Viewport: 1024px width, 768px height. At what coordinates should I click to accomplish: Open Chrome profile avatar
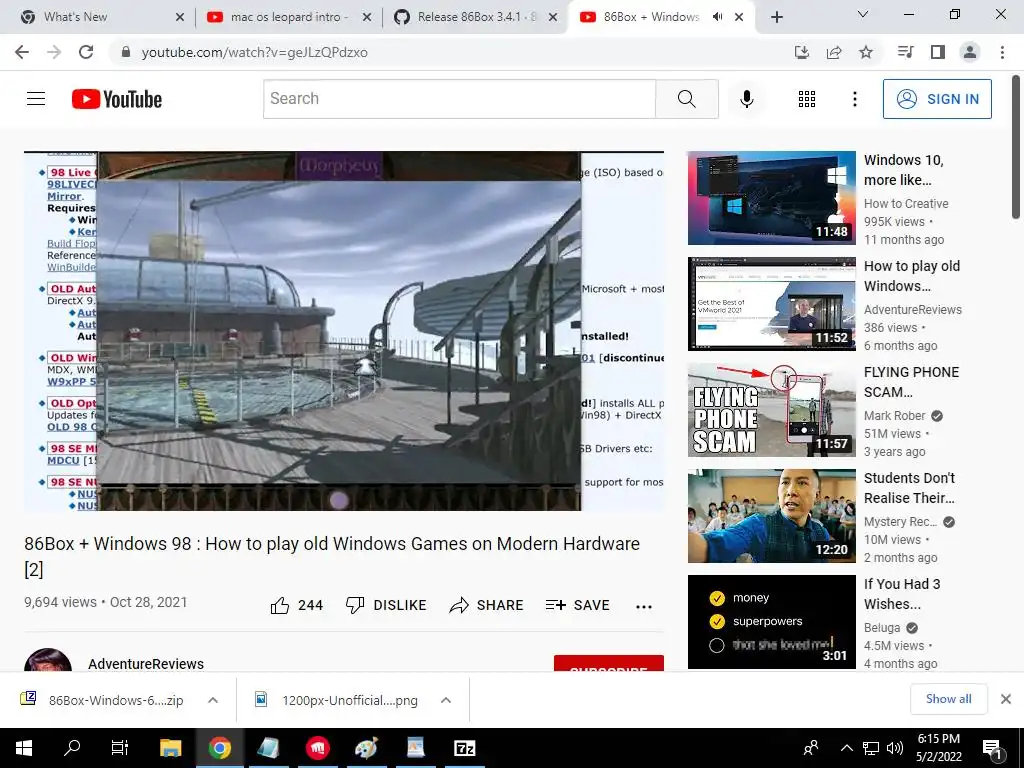tap(970, 52)
